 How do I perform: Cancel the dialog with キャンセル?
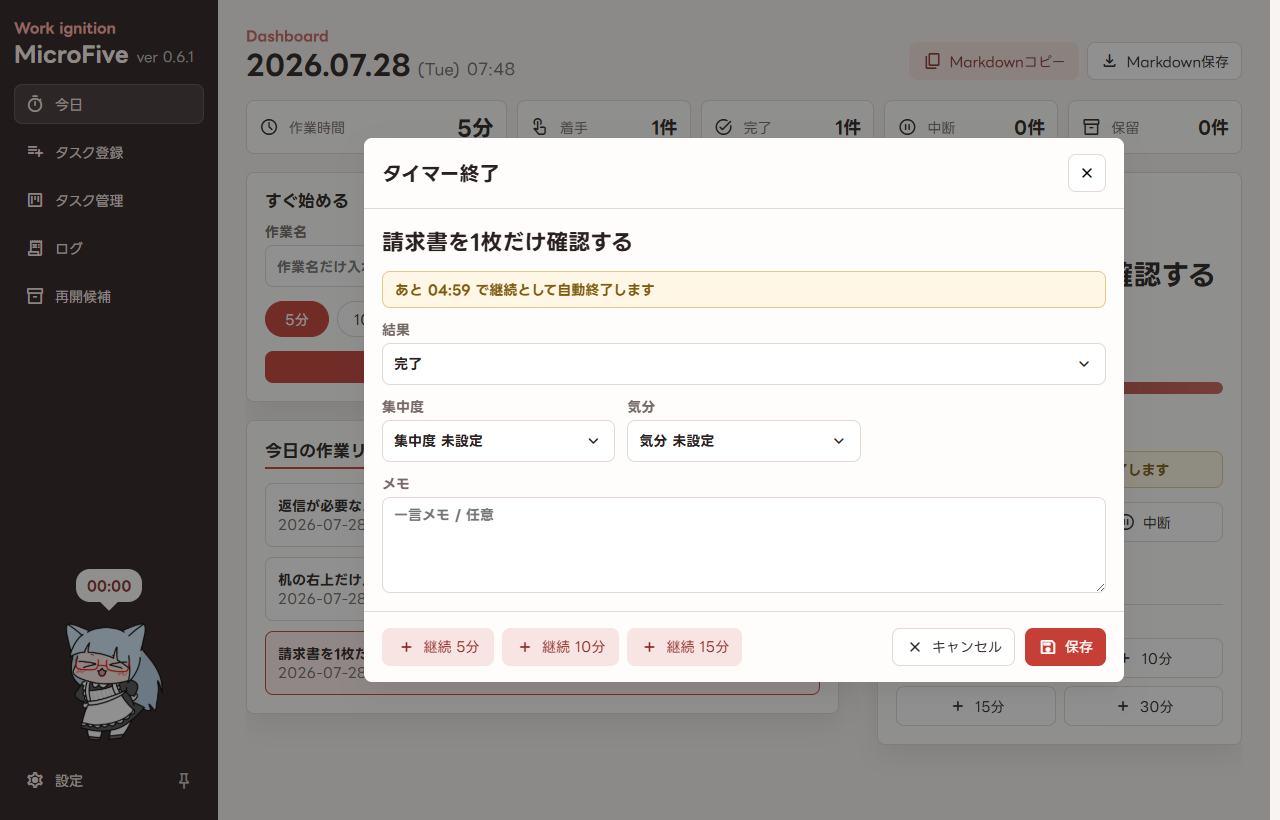(953, 647)
